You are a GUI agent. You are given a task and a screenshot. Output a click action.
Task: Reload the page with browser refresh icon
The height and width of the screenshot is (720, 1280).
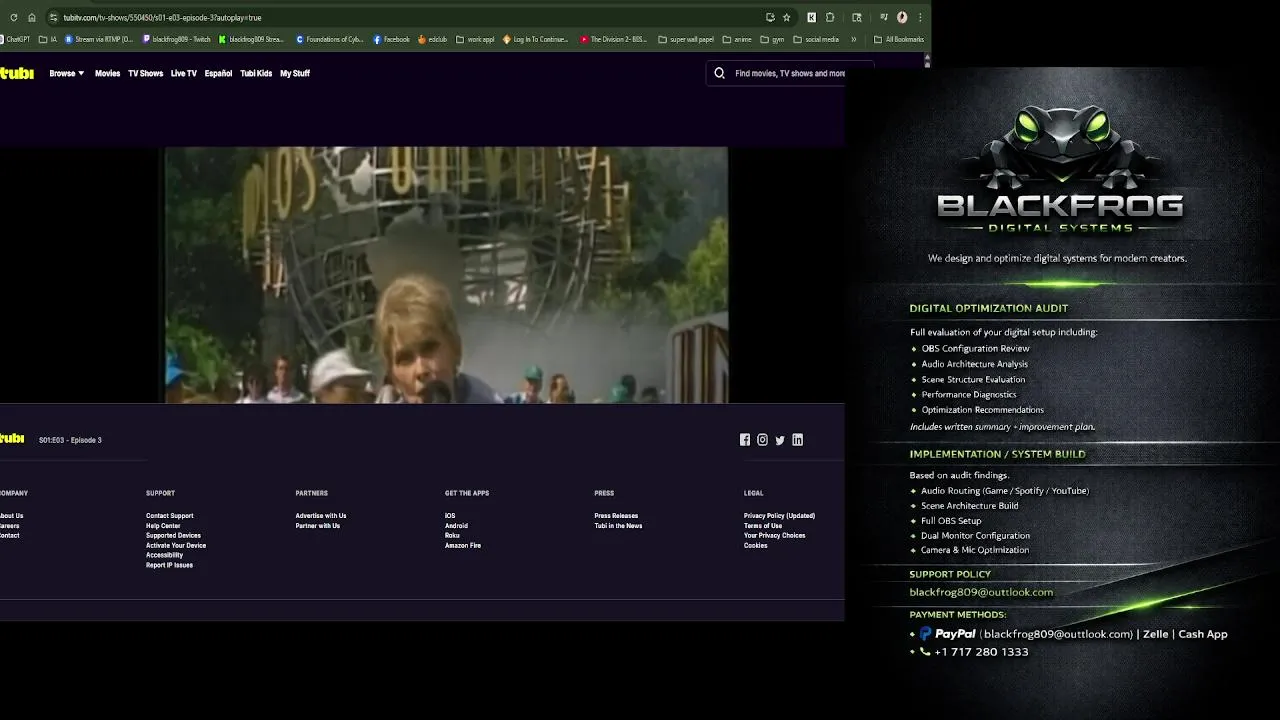click(14, 17)
